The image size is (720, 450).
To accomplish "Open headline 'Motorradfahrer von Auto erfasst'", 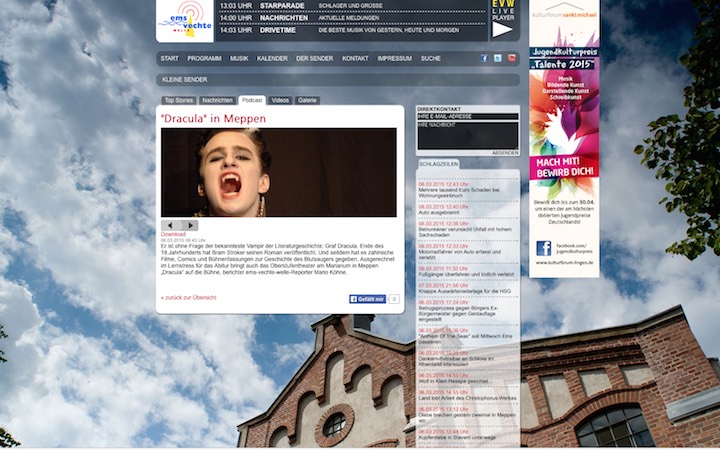I will (x=460, y=255).
